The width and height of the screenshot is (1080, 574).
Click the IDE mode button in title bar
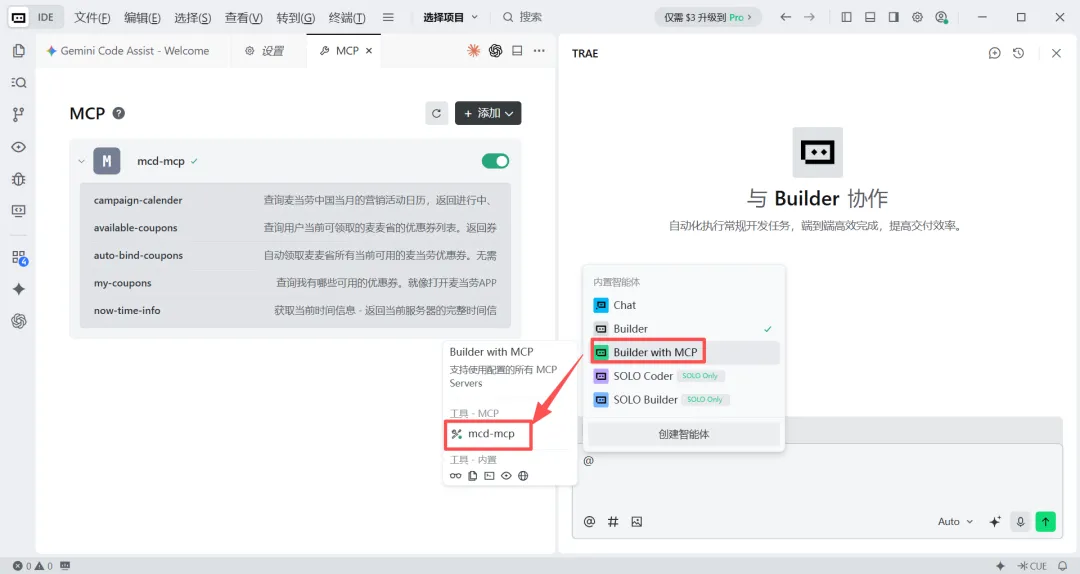pyautogui.click(x=37, y=17)
